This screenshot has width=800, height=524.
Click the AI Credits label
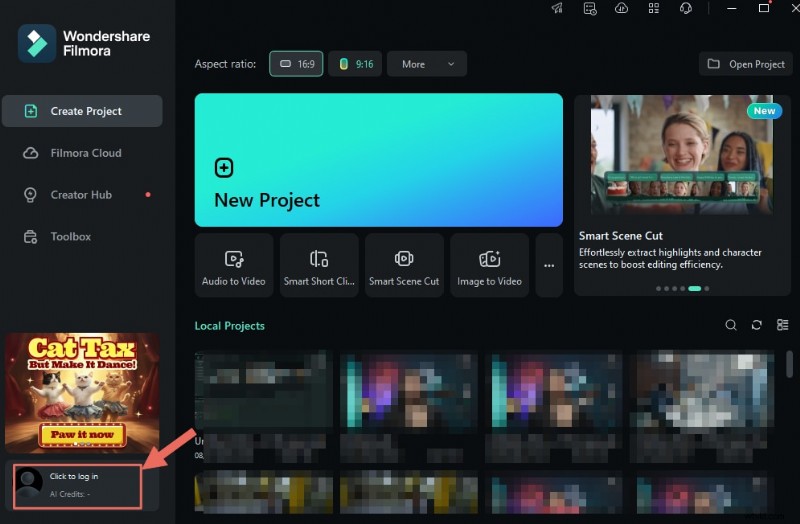(70, 494)
